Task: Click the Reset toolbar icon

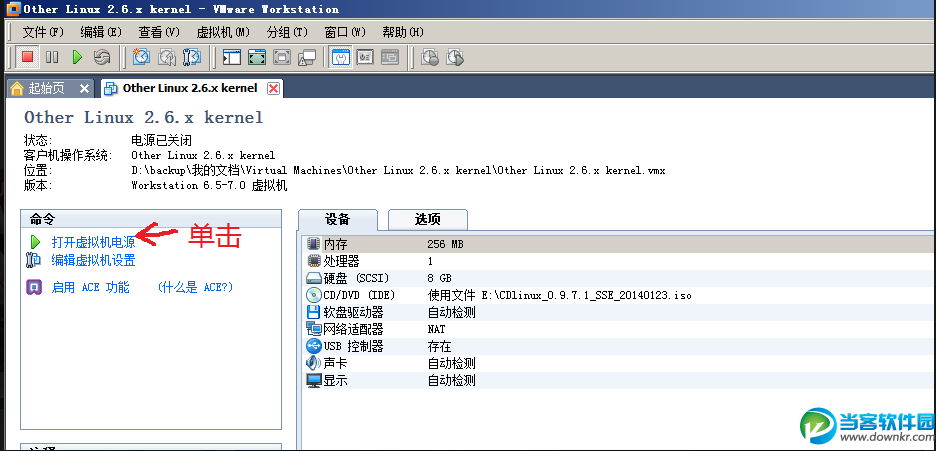Action: 102,57
